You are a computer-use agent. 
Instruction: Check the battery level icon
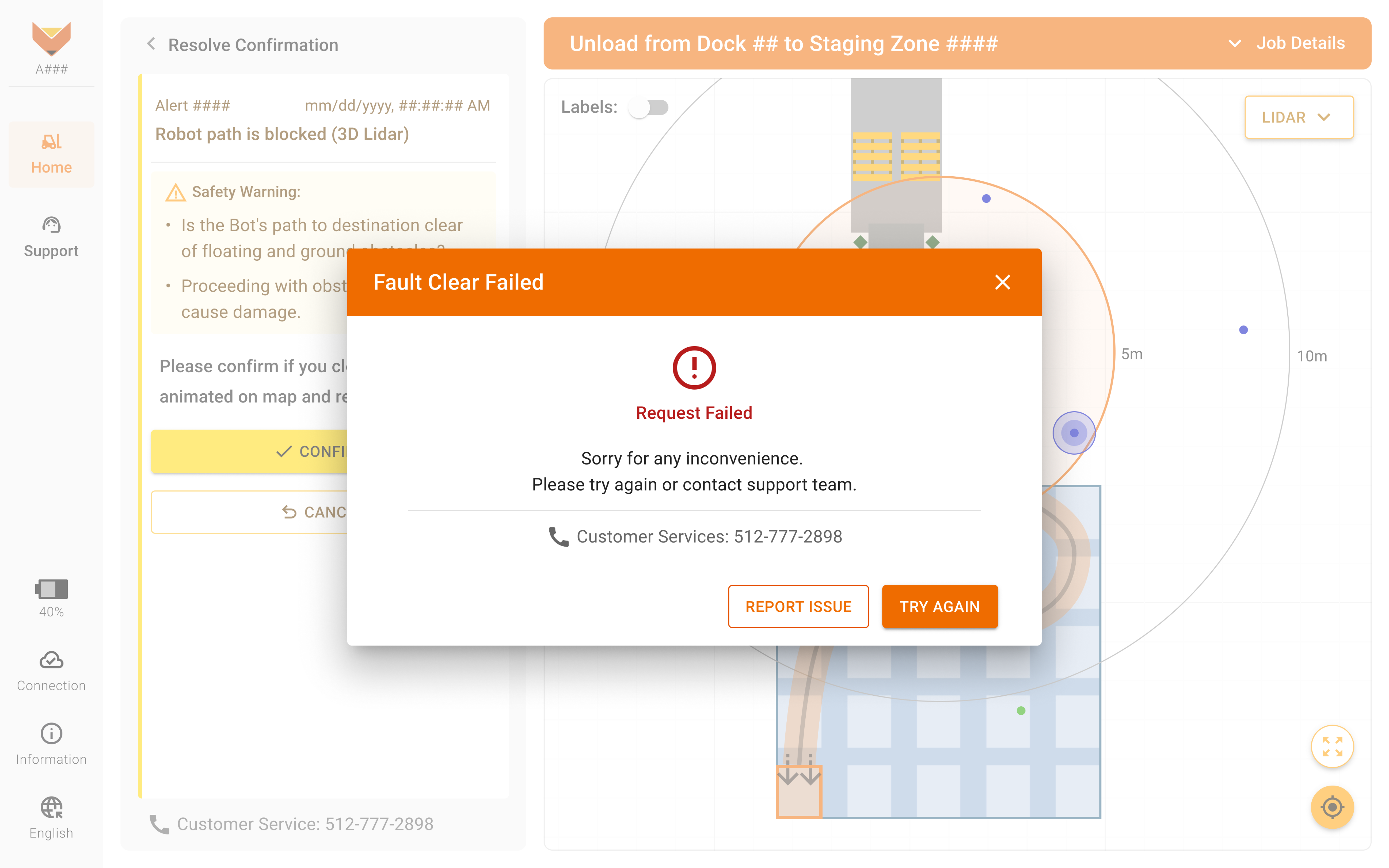(51, 589)
